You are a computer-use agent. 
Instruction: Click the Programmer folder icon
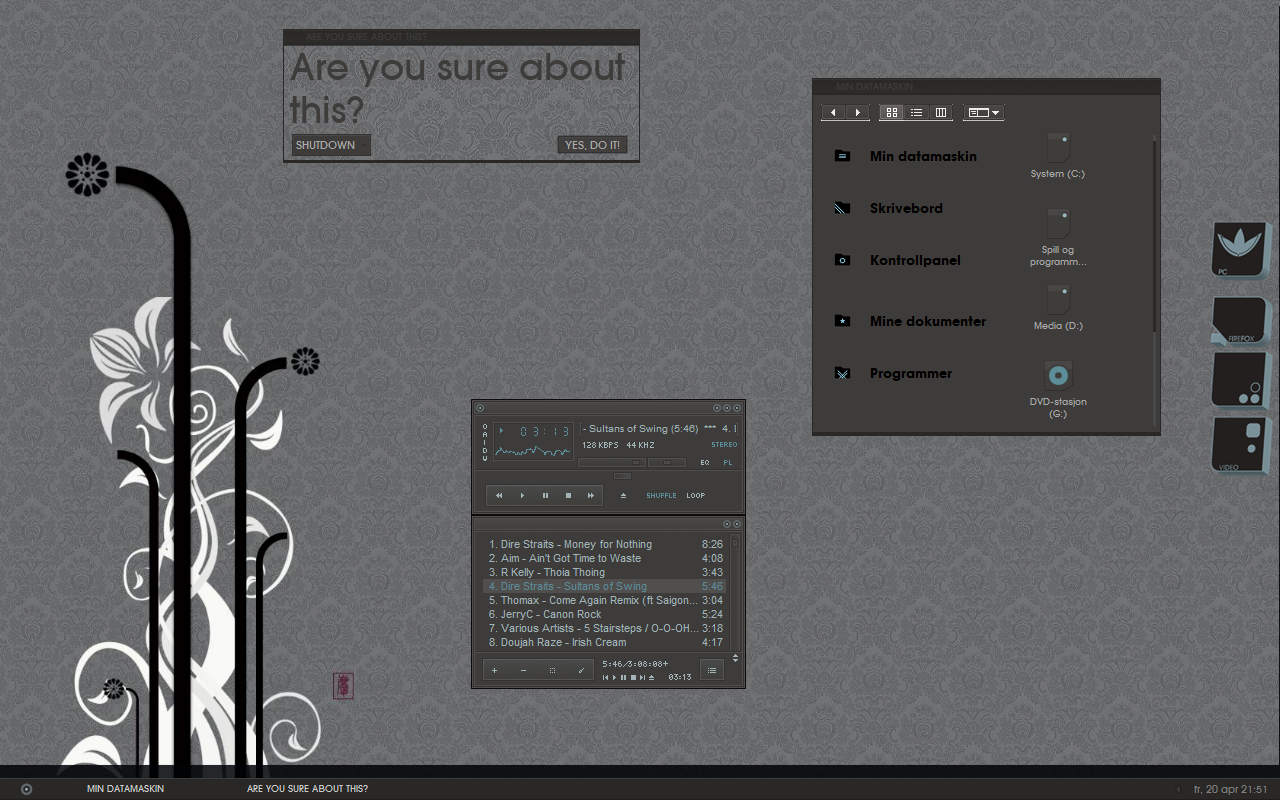point(843,373)
